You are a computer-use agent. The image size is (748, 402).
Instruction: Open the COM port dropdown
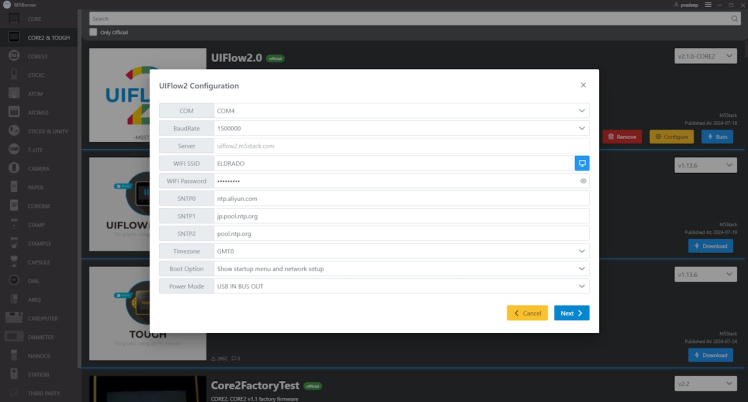click(x=401, y=111)
